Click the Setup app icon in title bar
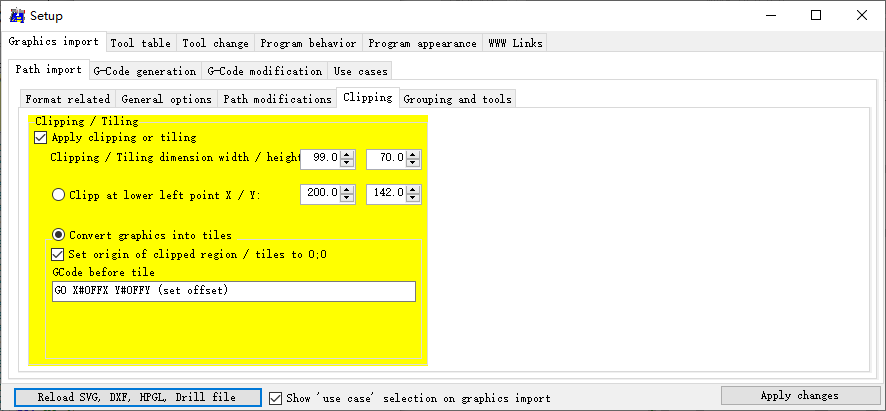 [16, 15]
